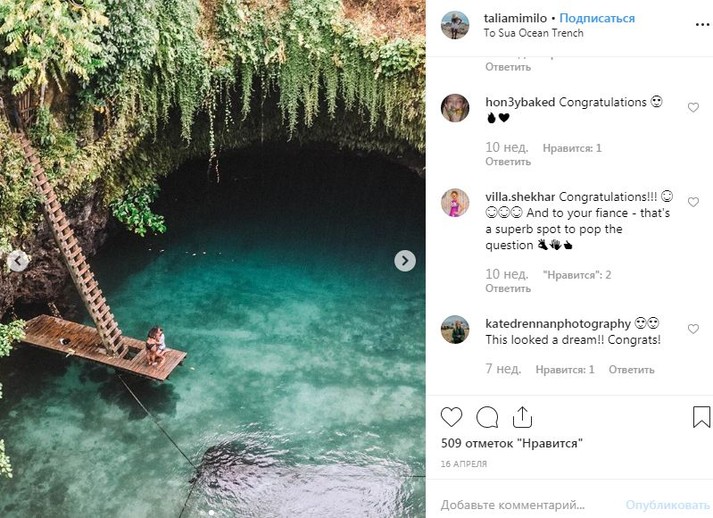Go to the next photo arrow

click(x=405, y=261)
